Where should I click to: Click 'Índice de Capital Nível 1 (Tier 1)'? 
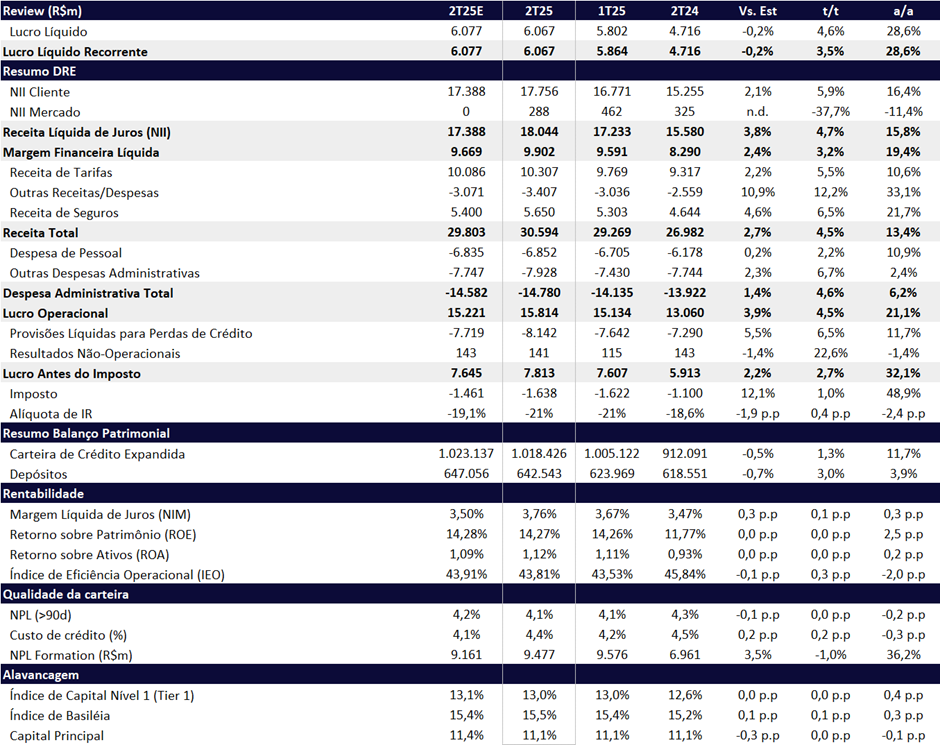coord(102,695)
